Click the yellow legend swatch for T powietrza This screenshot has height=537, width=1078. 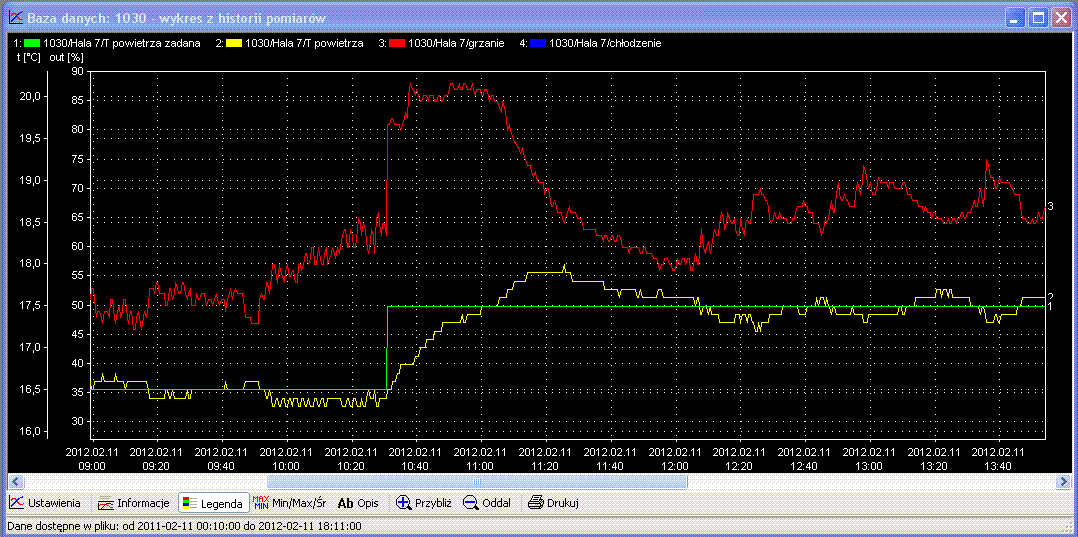point(234,43)
